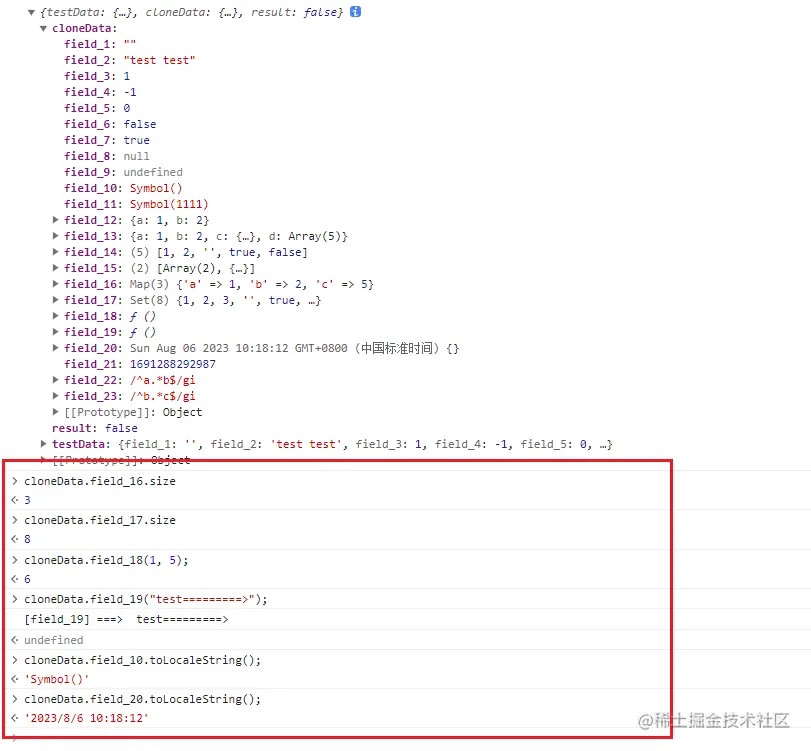This screenshot has width=811, height=751.
Task: Expand field_22 regex /^a.*b$/gi
Action: point(55,380)
